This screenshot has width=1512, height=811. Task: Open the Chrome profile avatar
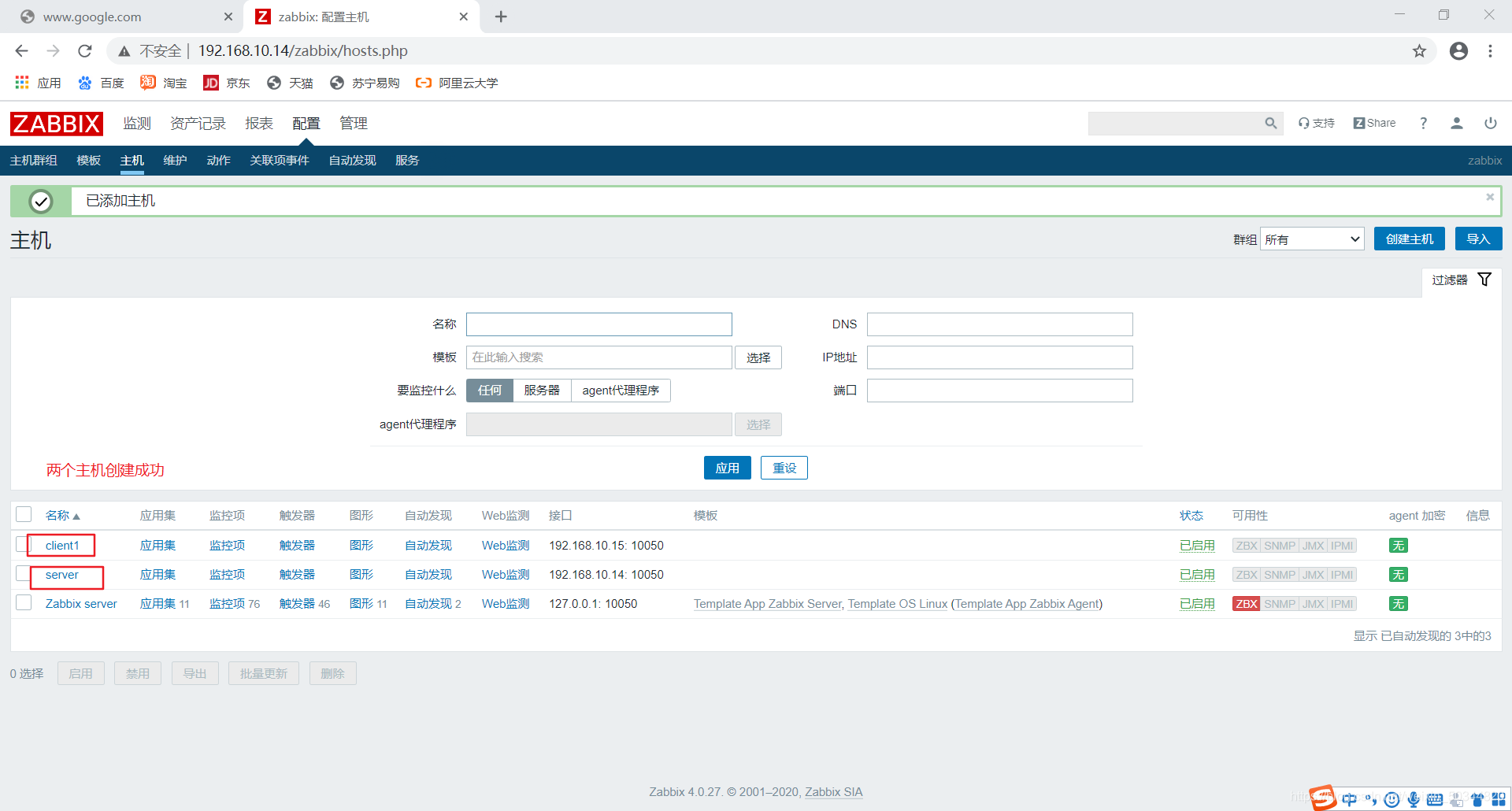(1458, 51)
